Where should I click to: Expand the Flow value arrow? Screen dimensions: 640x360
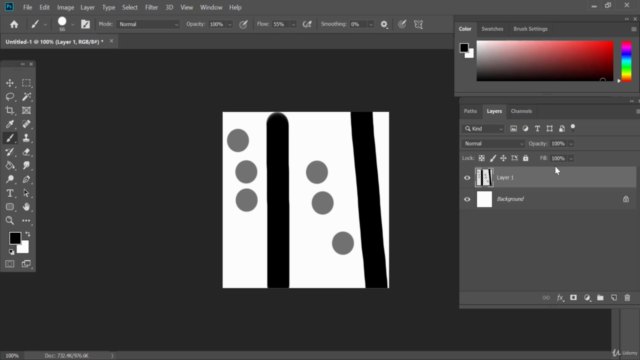(x=293, y=24)
